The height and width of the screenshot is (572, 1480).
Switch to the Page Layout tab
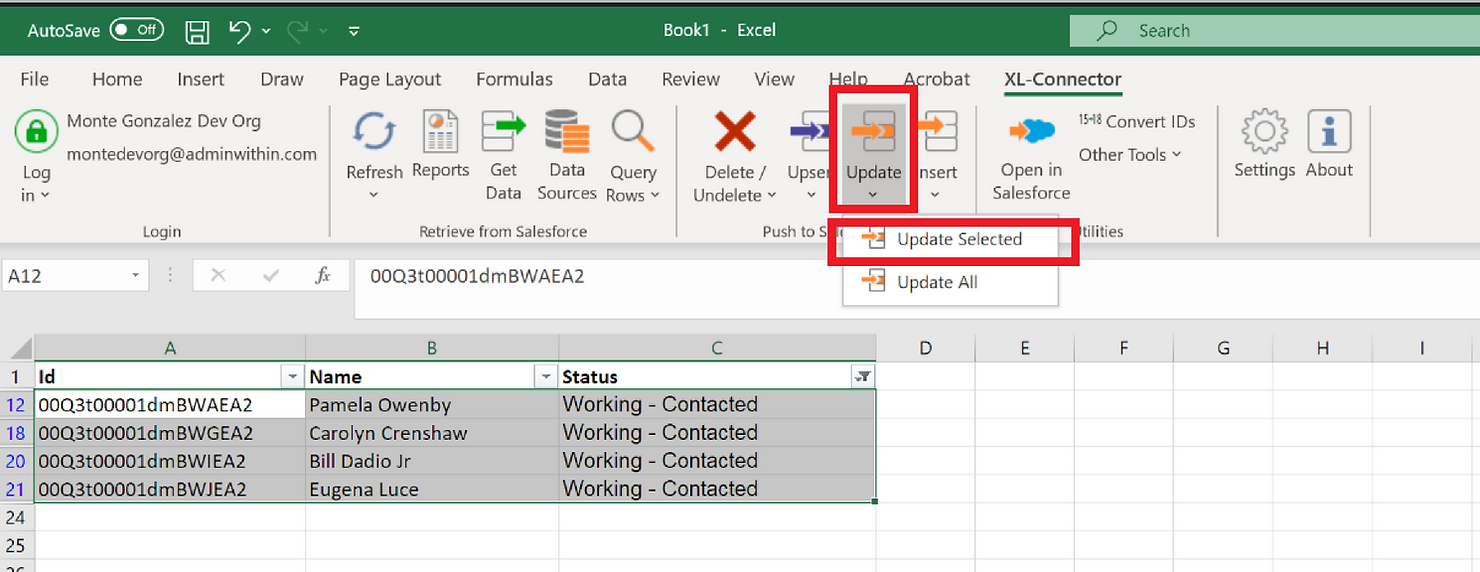(390, 79)
